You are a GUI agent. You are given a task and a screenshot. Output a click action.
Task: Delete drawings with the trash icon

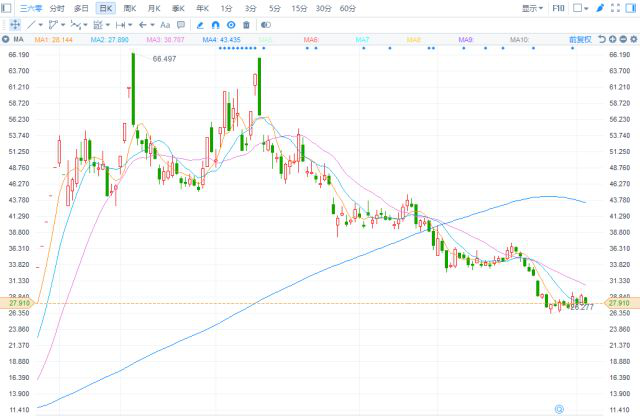246,24
